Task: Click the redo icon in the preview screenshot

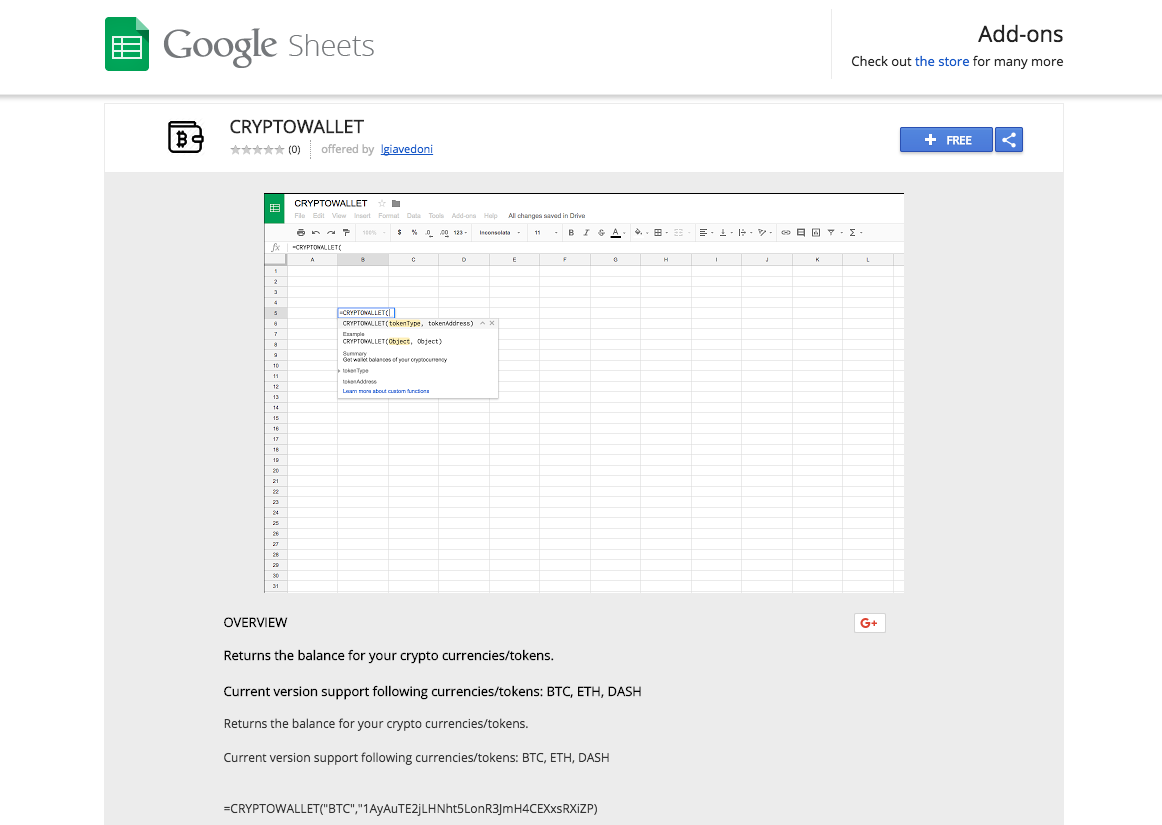Action: [331, 233]
